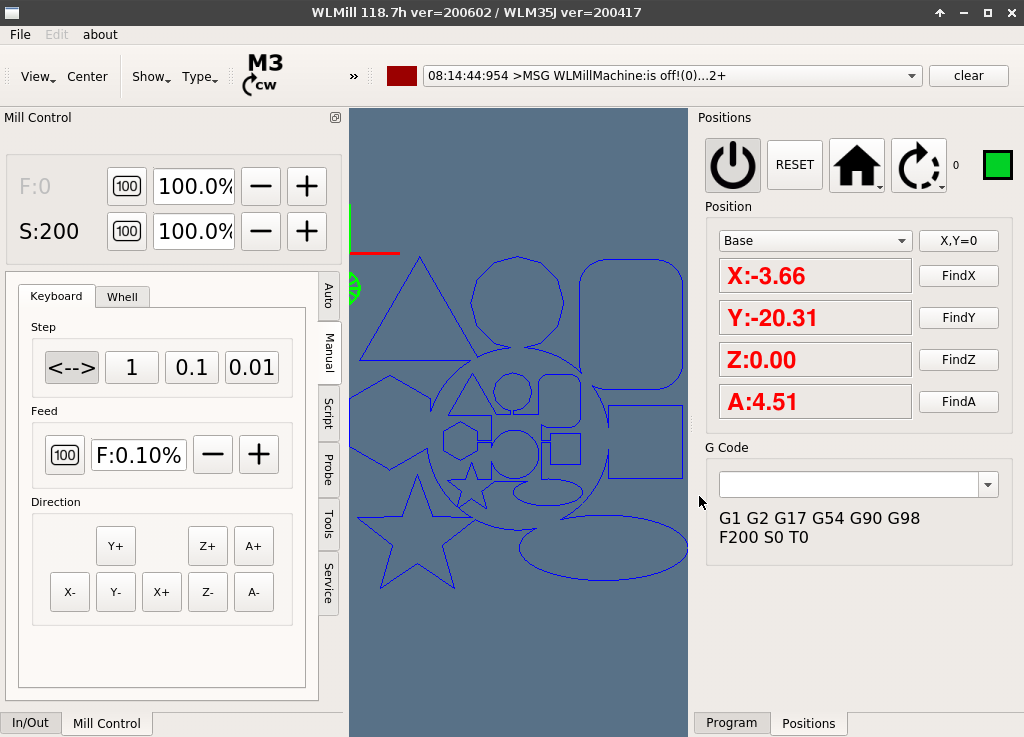Jog A- direction
This screenshot has height=737, width=1024.
(x=254, y=592)
